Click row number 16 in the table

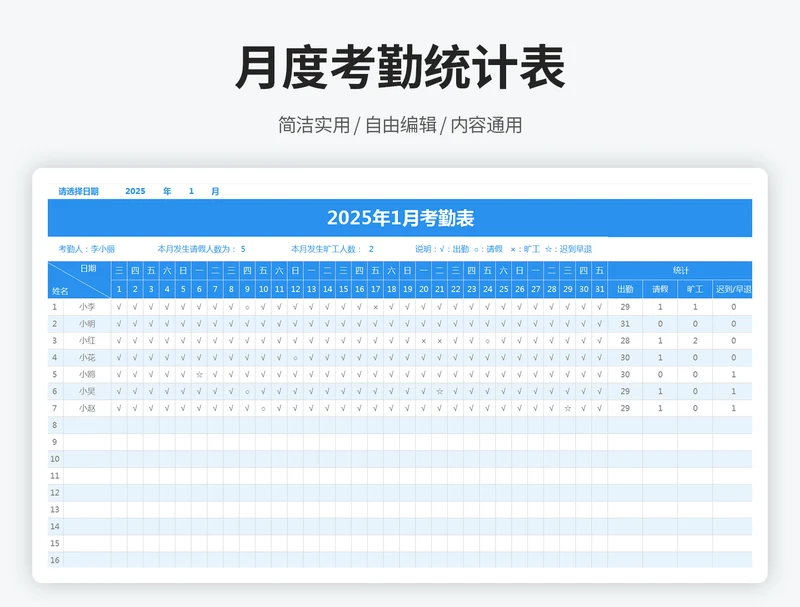coord(55,560)
